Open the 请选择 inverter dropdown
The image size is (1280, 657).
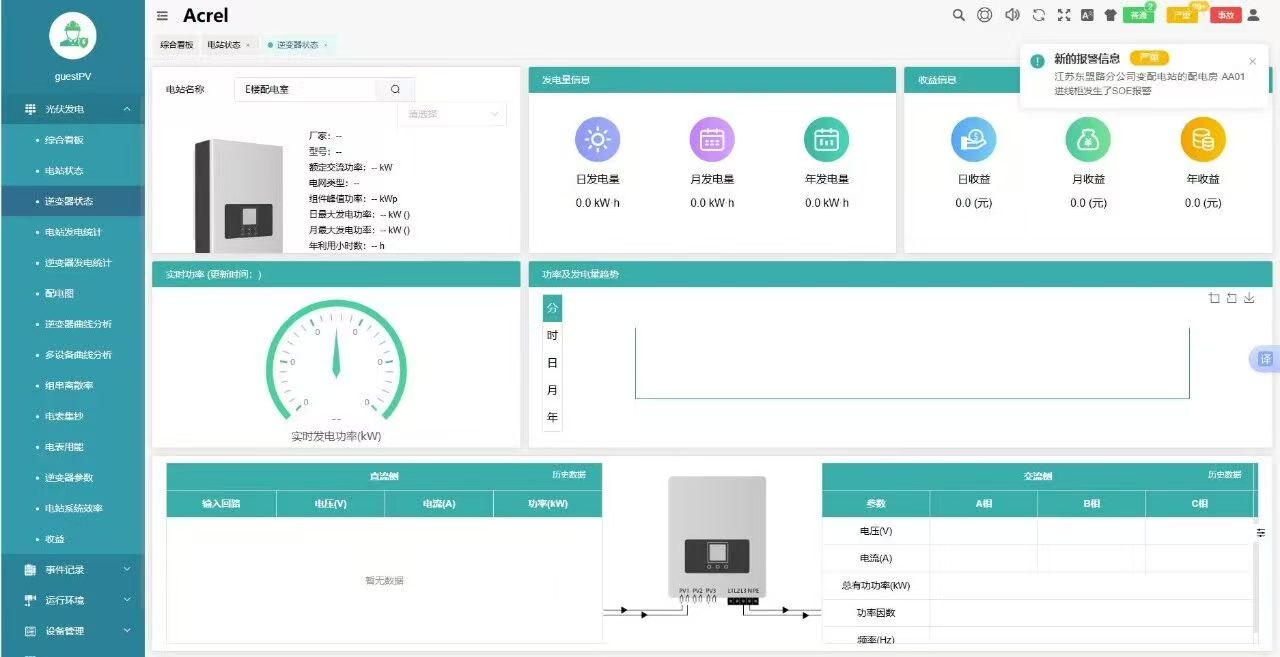(x=452, y=114)
